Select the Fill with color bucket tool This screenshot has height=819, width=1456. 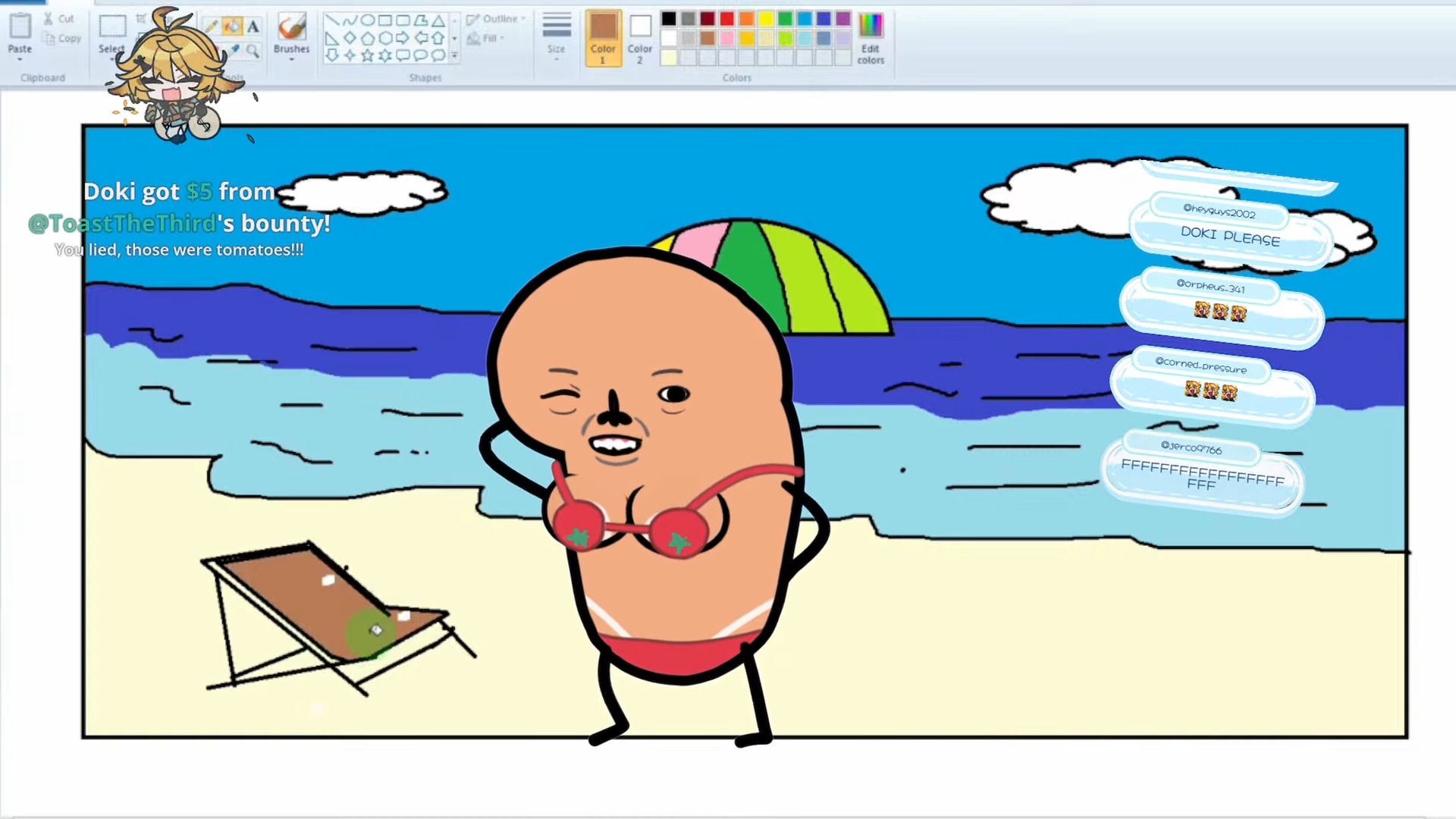click(x=232, y=27)
